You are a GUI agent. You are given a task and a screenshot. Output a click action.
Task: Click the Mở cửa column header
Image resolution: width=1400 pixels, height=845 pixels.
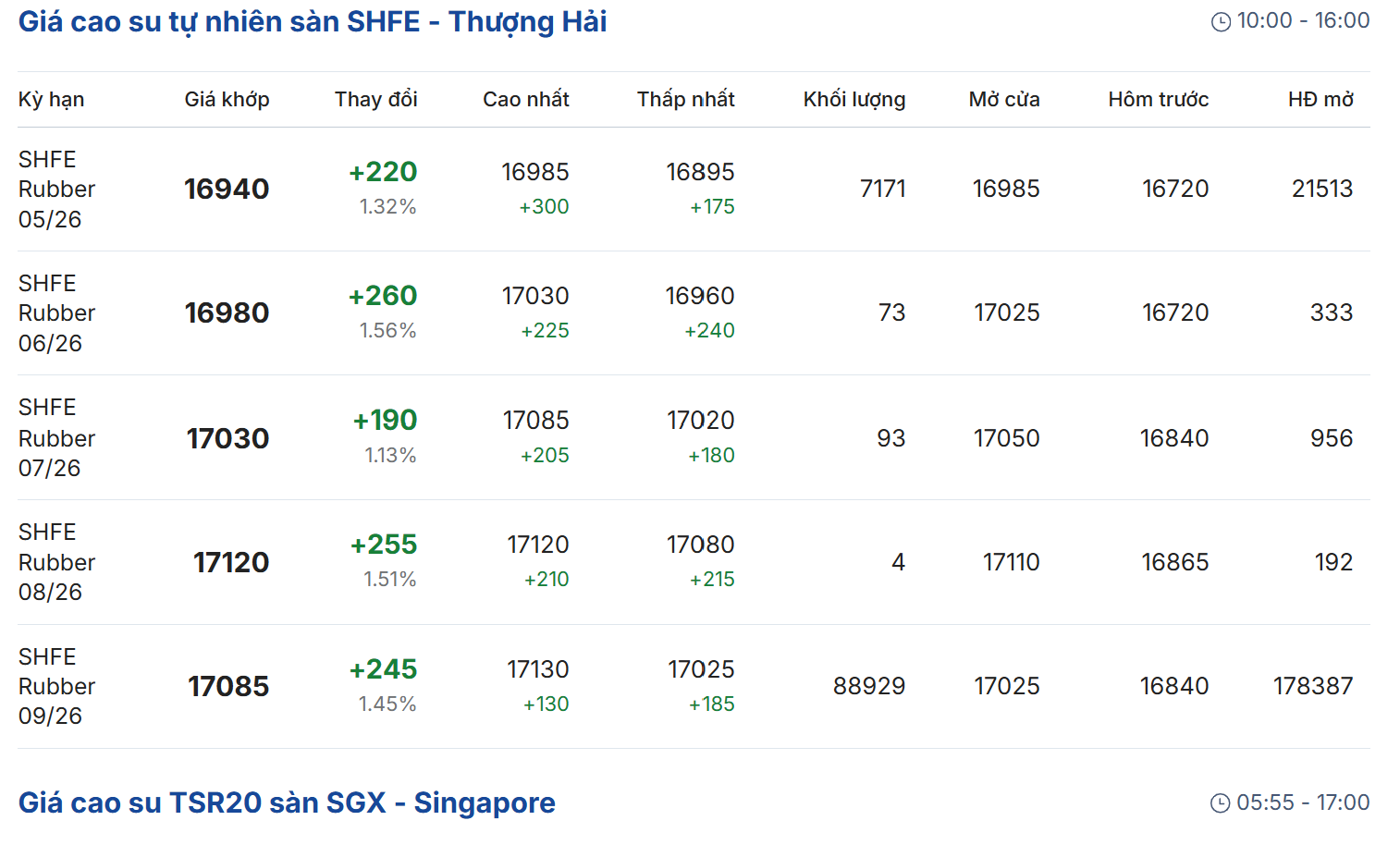point(1003,100)
